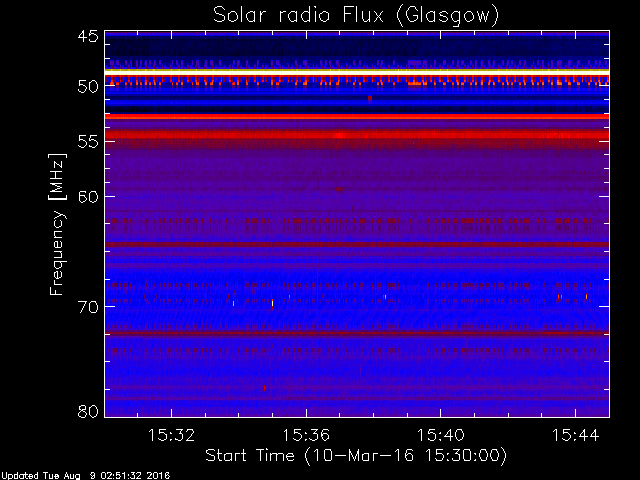Viewport: 640px width, 480px height.
Task: Click the 15:40 time axis label
Action: [441, 435]
